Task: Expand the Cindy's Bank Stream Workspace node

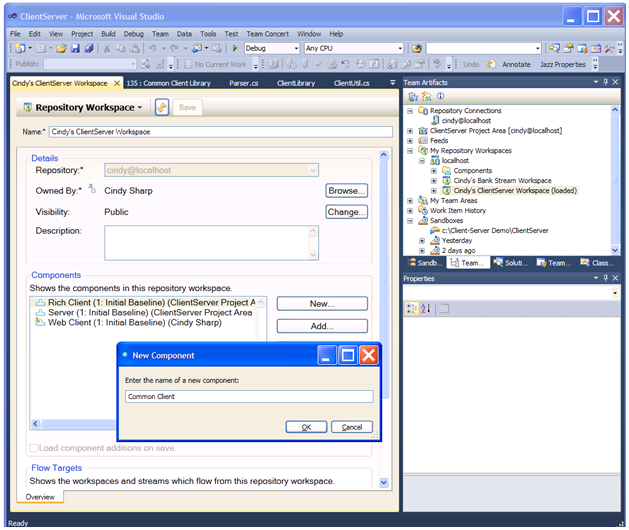Action: pos(434,181)
